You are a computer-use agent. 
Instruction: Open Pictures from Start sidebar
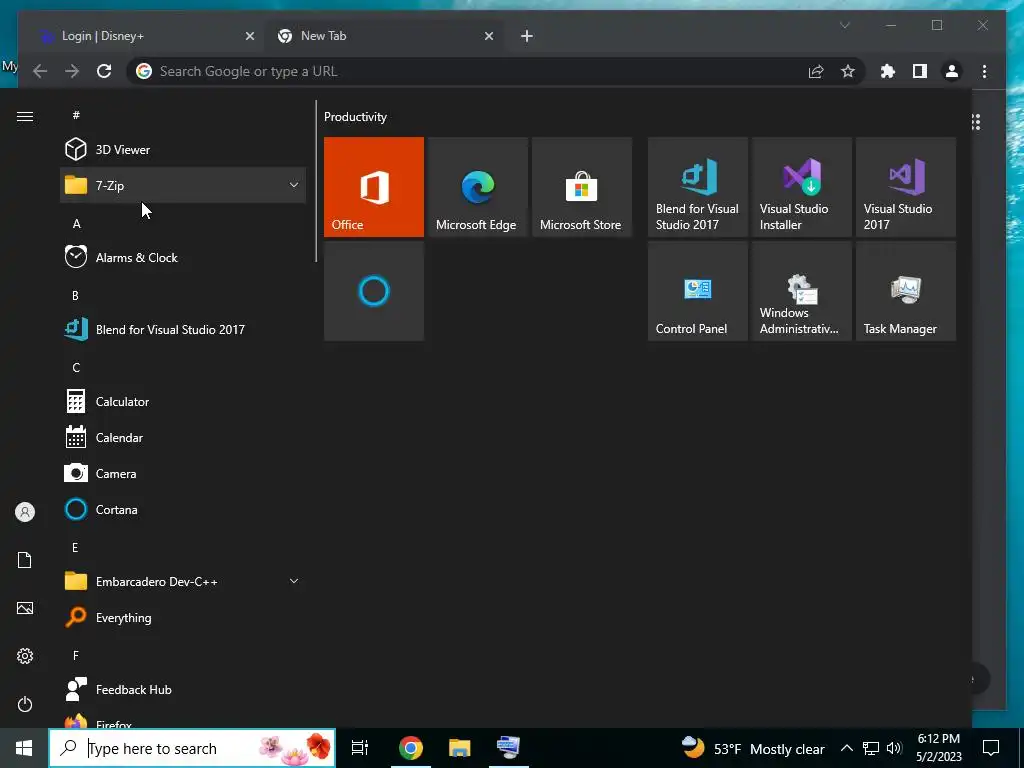coord(25,608)
